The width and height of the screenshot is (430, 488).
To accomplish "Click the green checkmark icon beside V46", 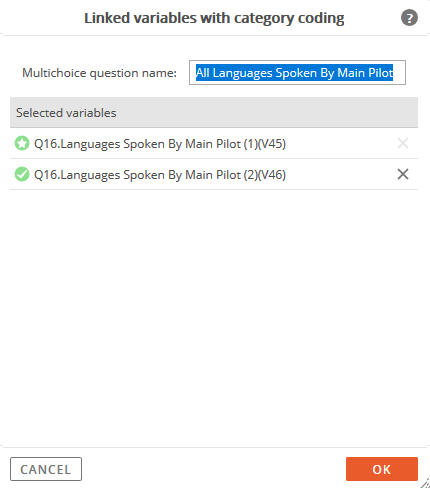I will [x=22, y=174].
